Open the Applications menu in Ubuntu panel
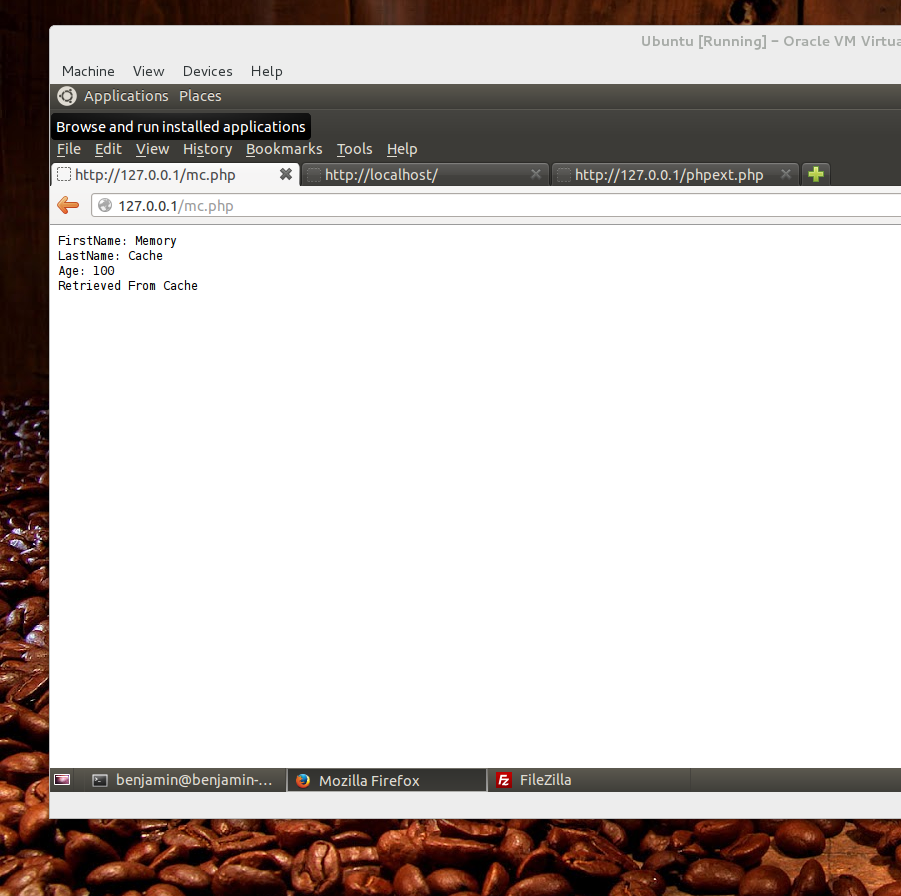The height and width of the screenshot is (896, 901). coord(126,96)
